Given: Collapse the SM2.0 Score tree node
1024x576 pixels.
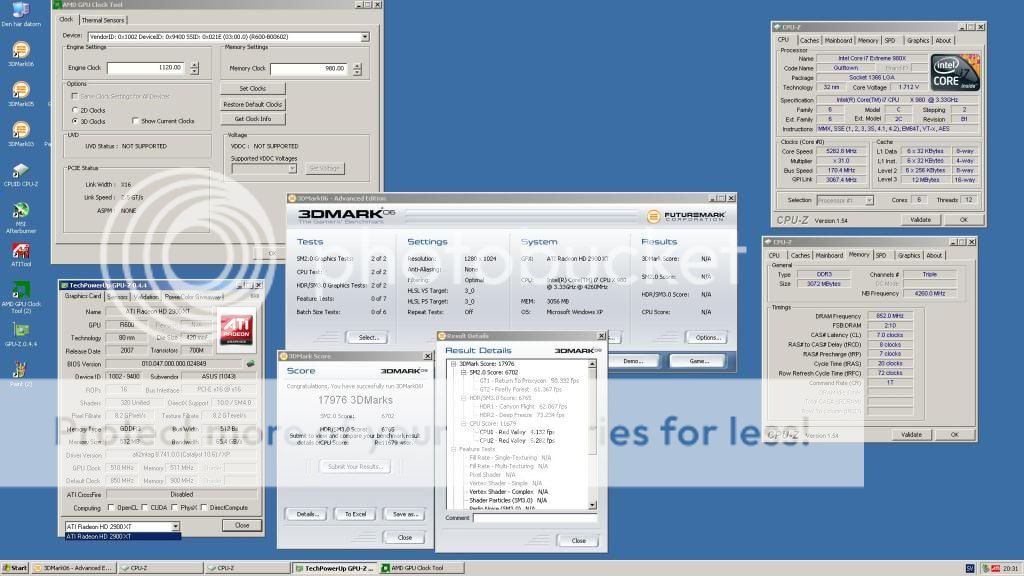Looking at the screenshot, I should [x=463, y=371].
